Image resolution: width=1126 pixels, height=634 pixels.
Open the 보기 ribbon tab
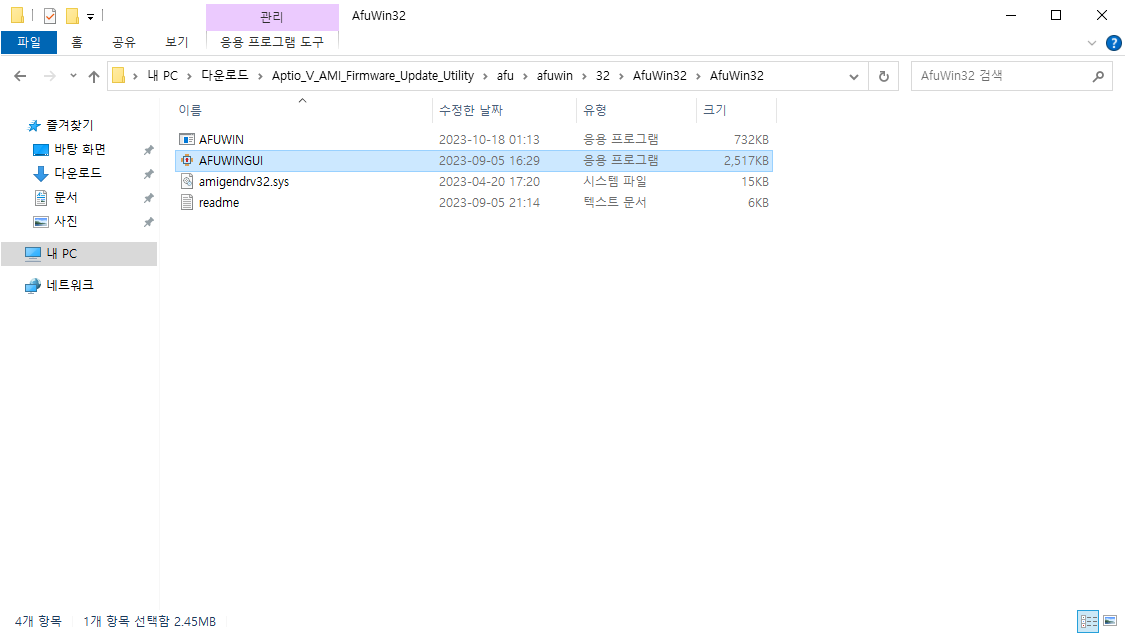point(177,42)
